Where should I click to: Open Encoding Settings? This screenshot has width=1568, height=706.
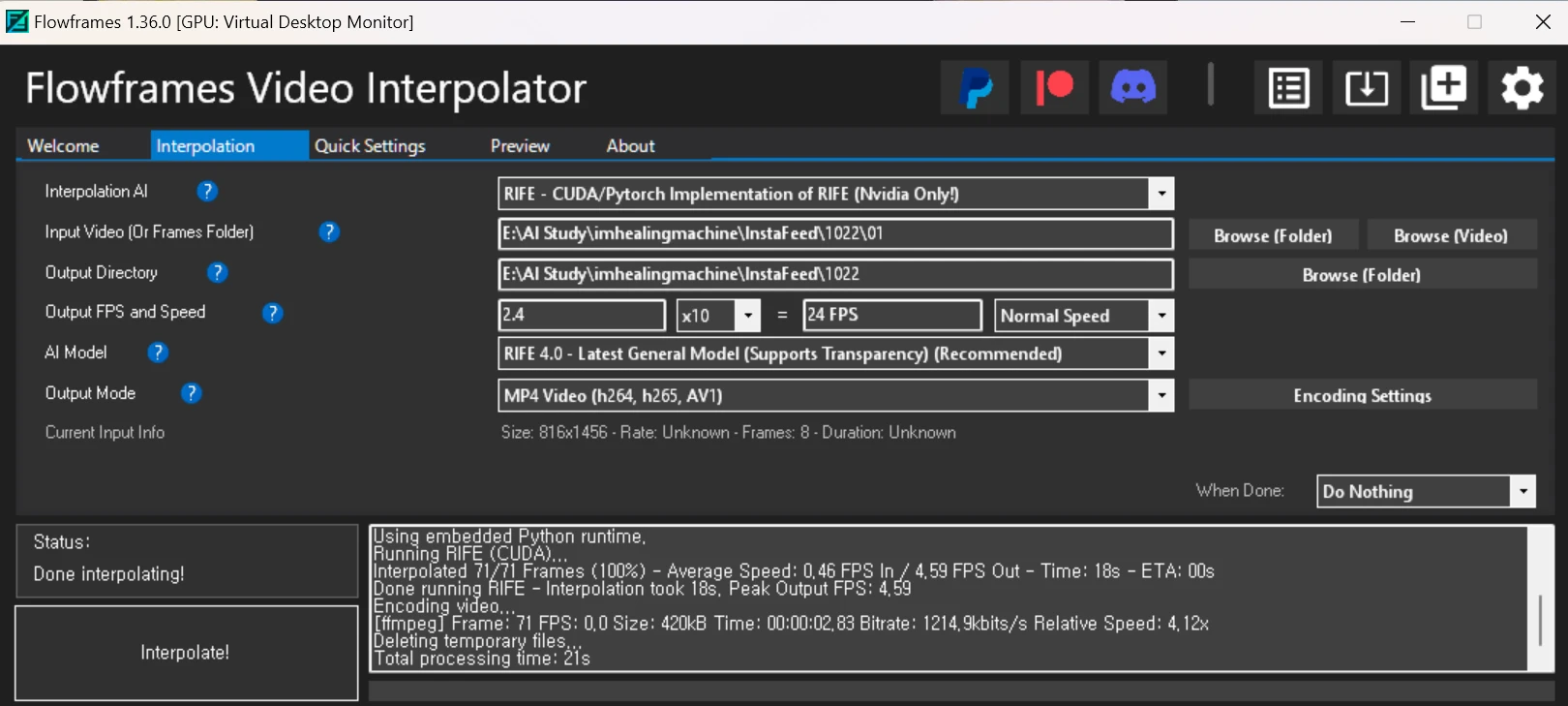click(x=1362, y=395)
